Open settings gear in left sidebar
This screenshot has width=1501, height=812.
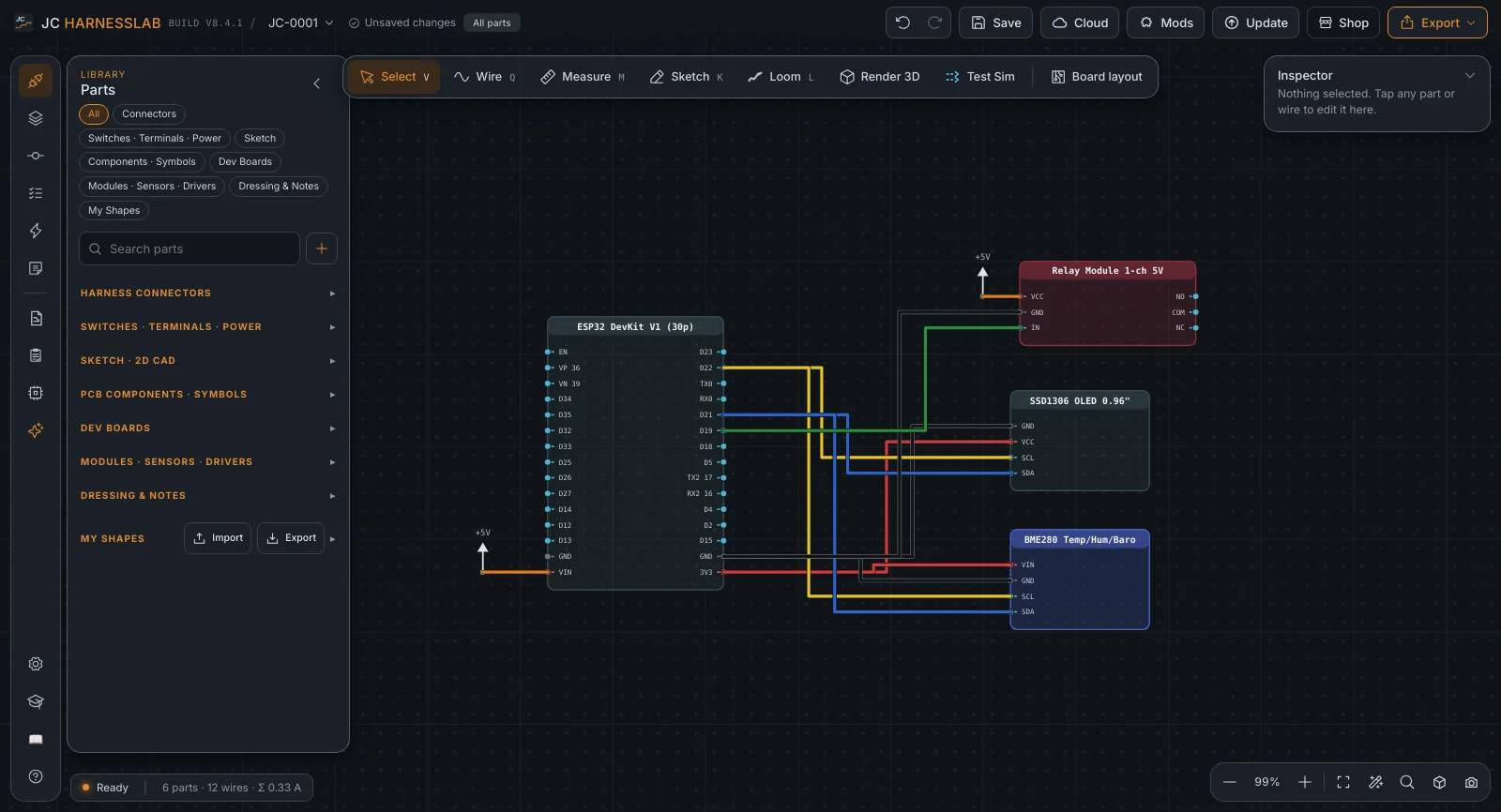pyautogui.click(x=36, y=664)
